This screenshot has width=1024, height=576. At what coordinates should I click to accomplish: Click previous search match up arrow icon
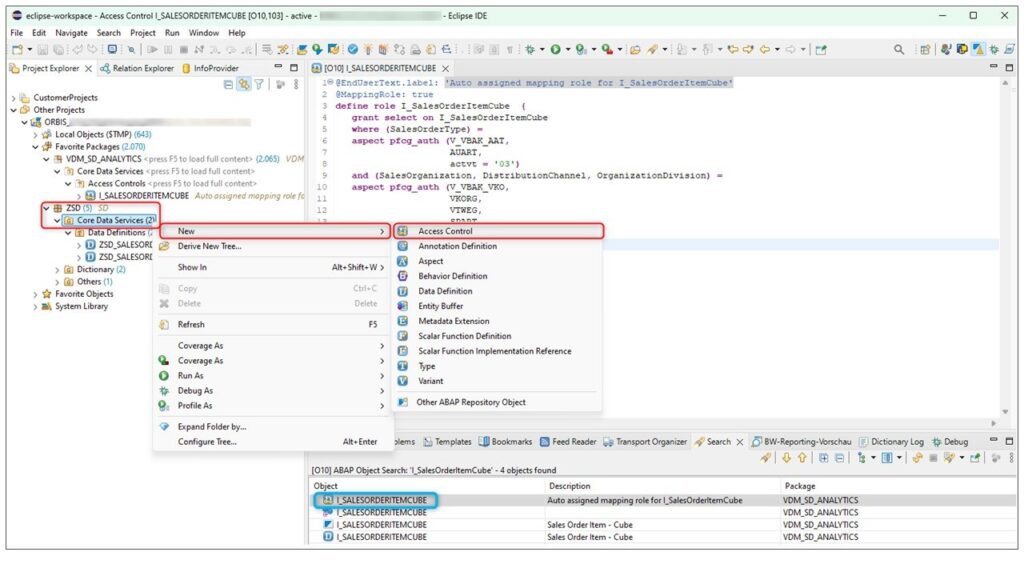[802, 458]
